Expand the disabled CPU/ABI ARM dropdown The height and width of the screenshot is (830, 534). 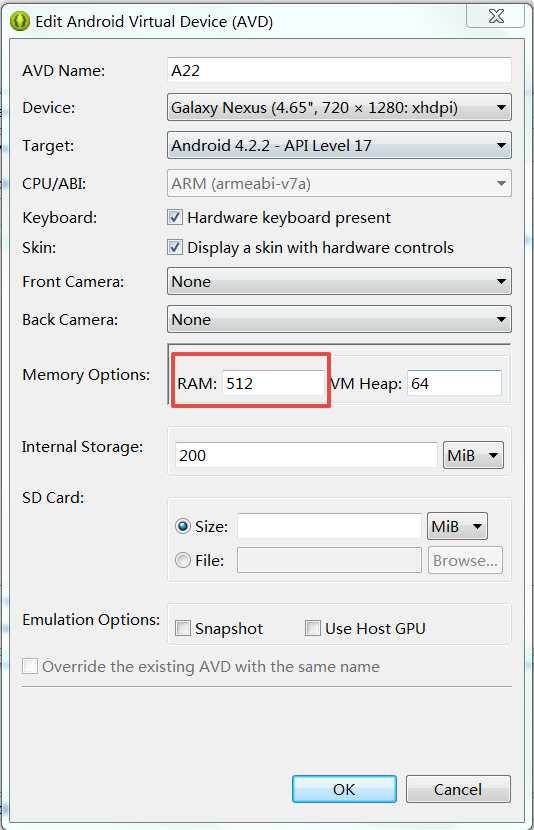point(339,183)
